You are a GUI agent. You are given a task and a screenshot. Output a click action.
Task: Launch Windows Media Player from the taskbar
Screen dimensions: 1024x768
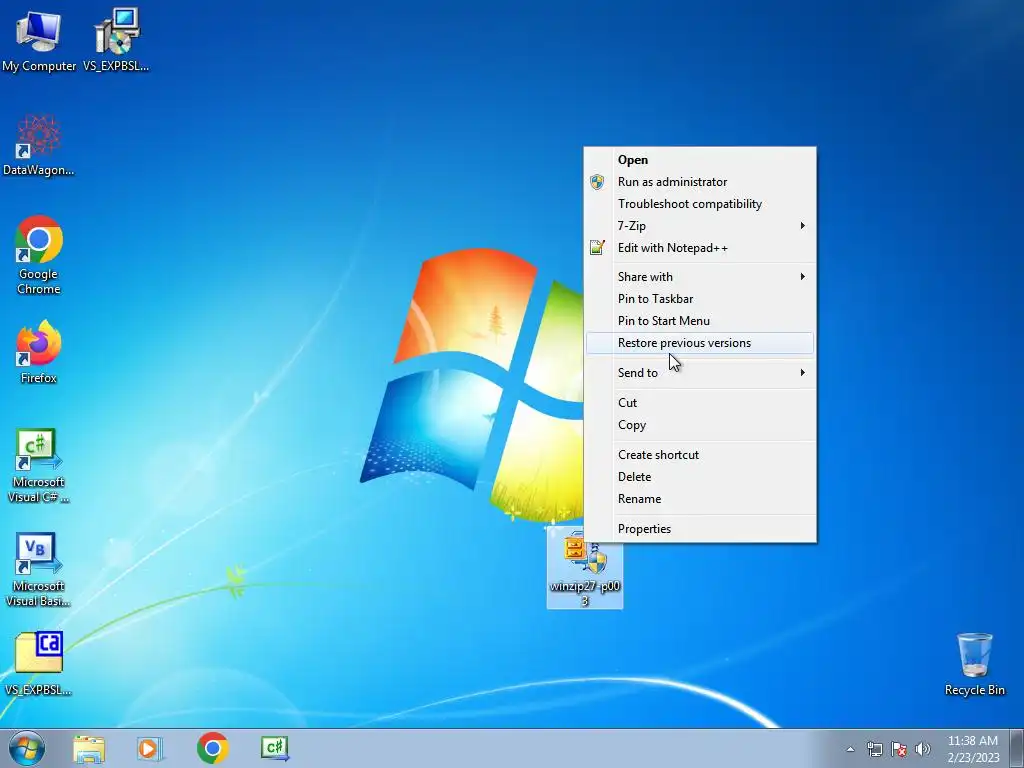(150, 748)
